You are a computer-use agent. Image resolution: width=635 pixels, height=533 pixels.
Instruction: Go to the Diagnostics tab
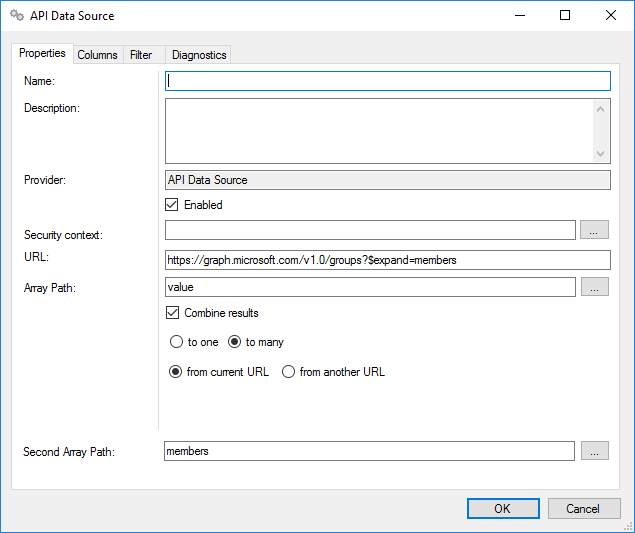coord(198,55)
